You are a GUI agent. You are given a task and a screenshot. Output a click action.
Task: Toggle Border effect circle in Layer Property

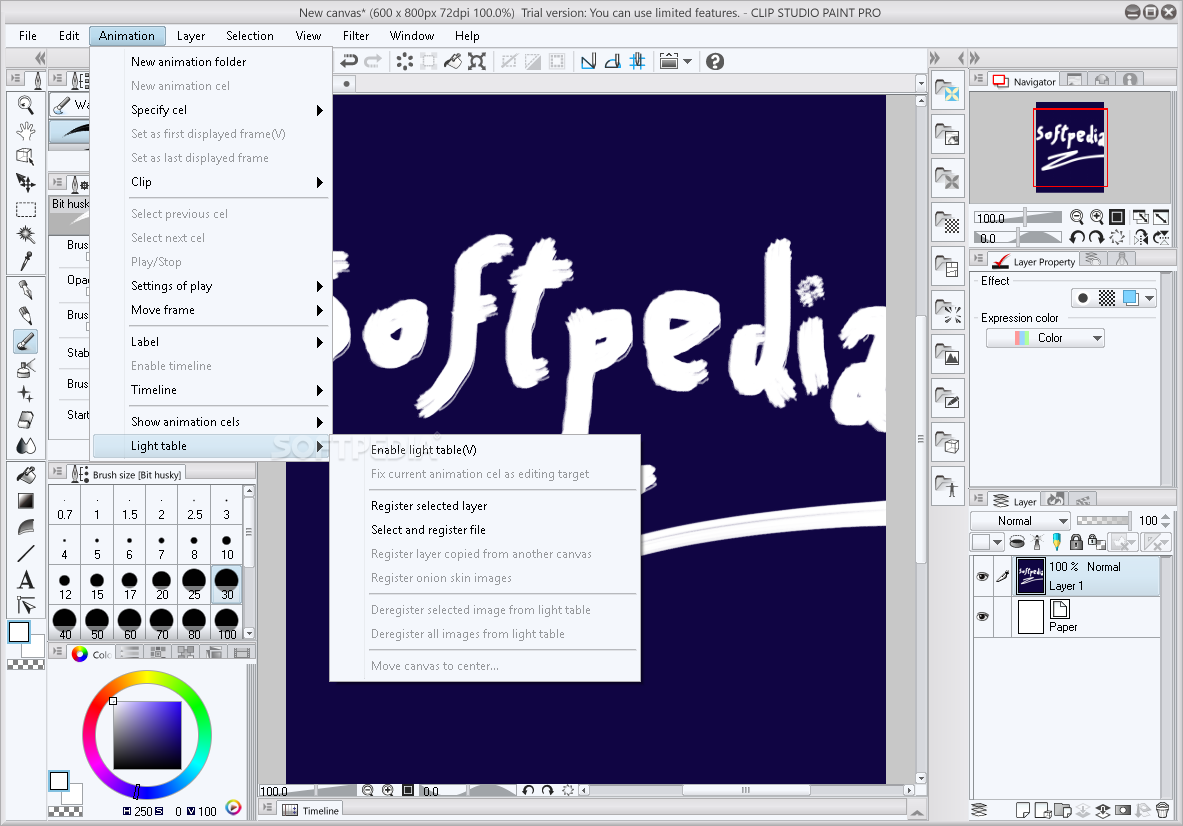(x=1083, y=298)
